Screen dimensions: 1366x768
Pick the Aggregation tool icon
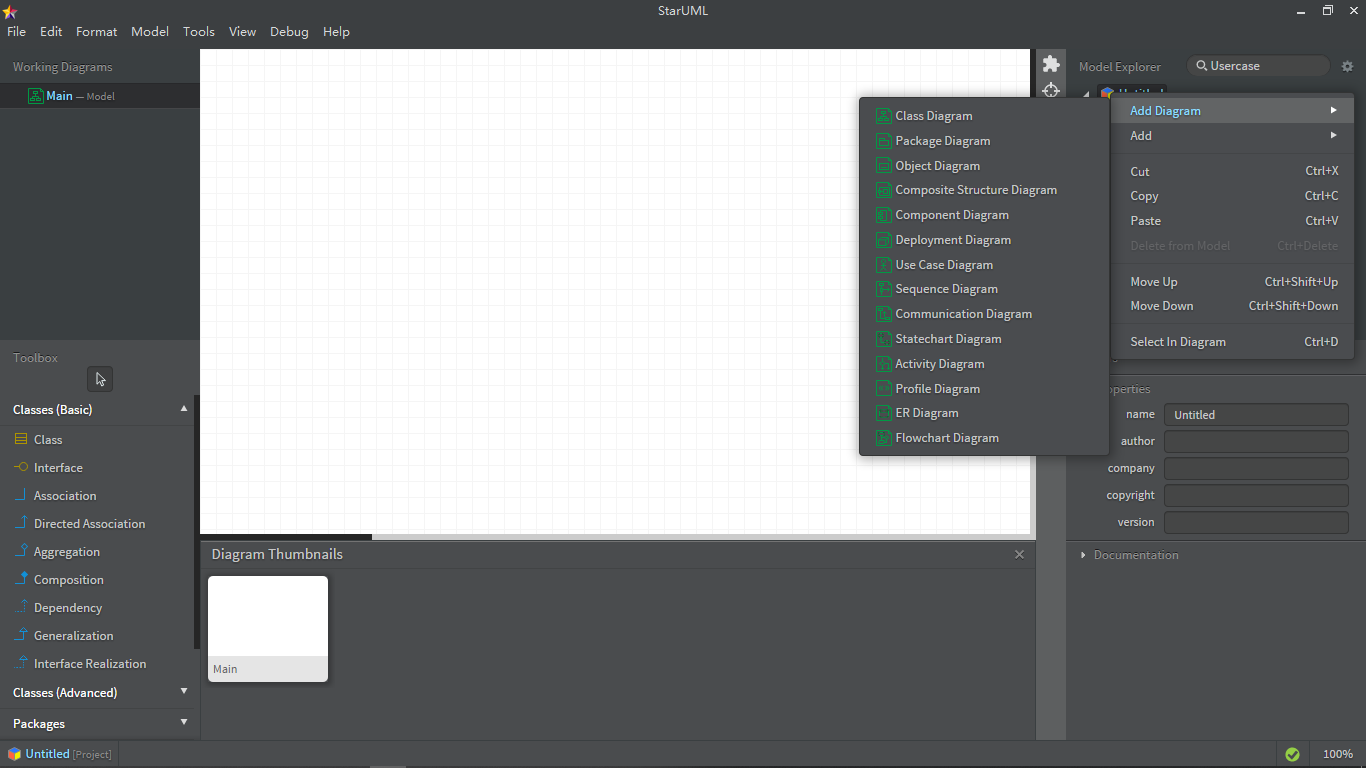pyautogui.click(x=21, y=551)
